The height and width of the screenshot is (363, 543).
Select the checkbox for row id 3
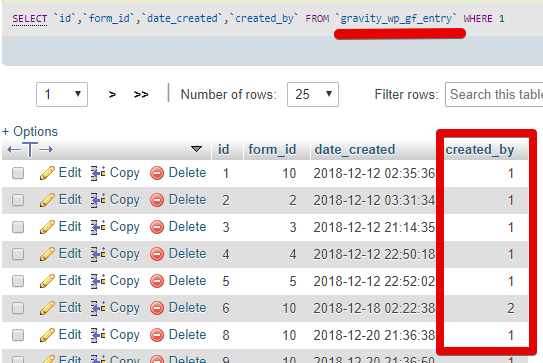pyautogui.click(x=18, y=227)
